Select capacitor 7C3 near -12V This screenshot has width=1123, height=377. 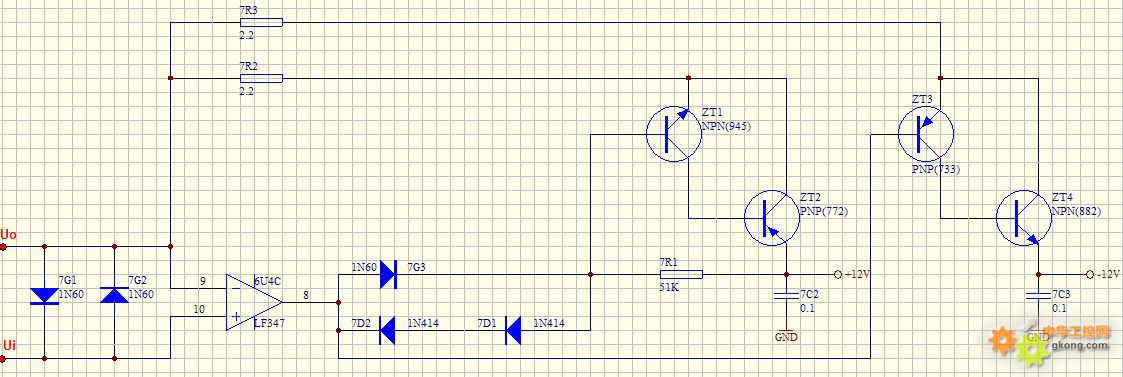tap(1038, 295)
